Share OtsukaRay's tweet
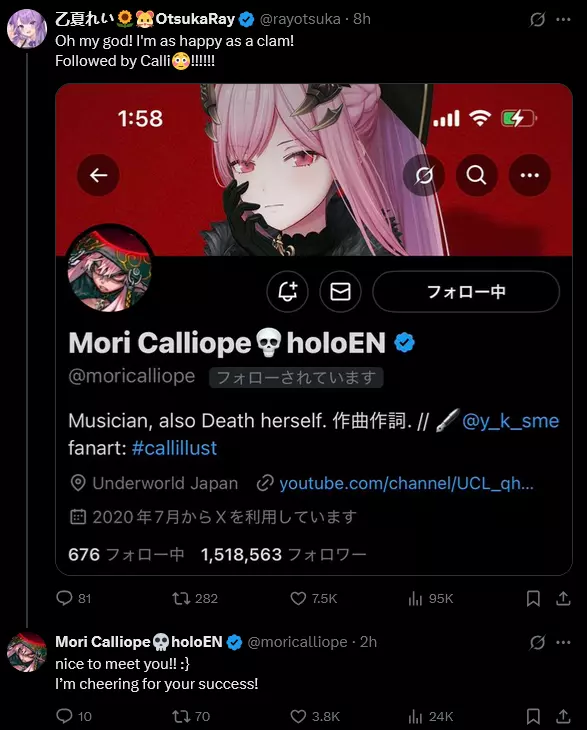The height and width of the screenshot is (730, 587). [563, 598]
